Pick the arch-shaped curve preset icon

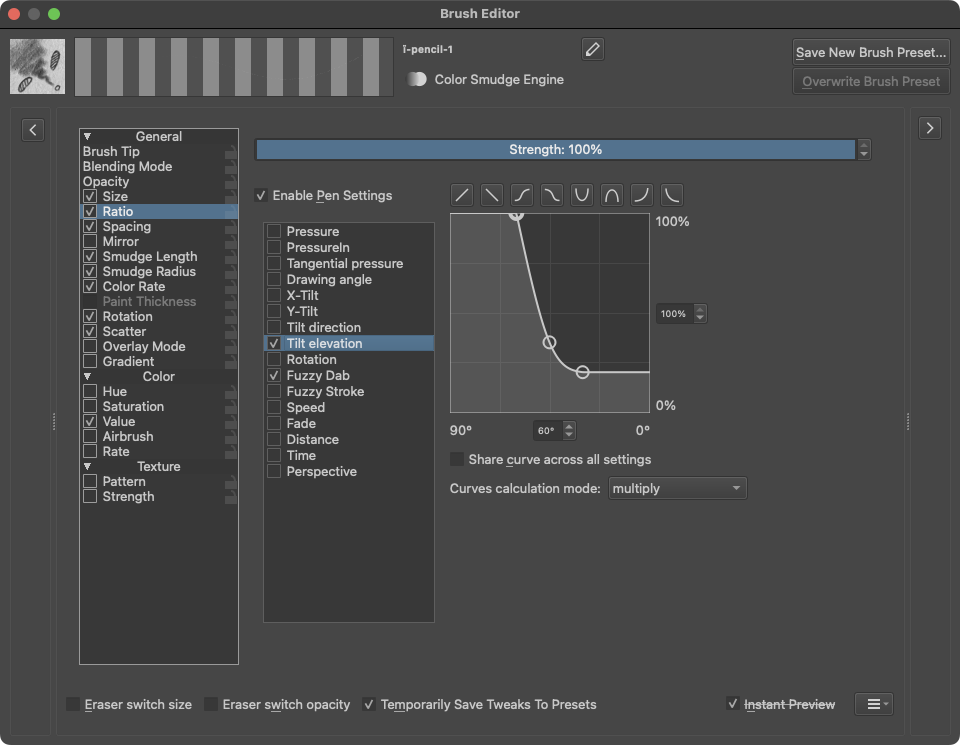click(612, 195)
